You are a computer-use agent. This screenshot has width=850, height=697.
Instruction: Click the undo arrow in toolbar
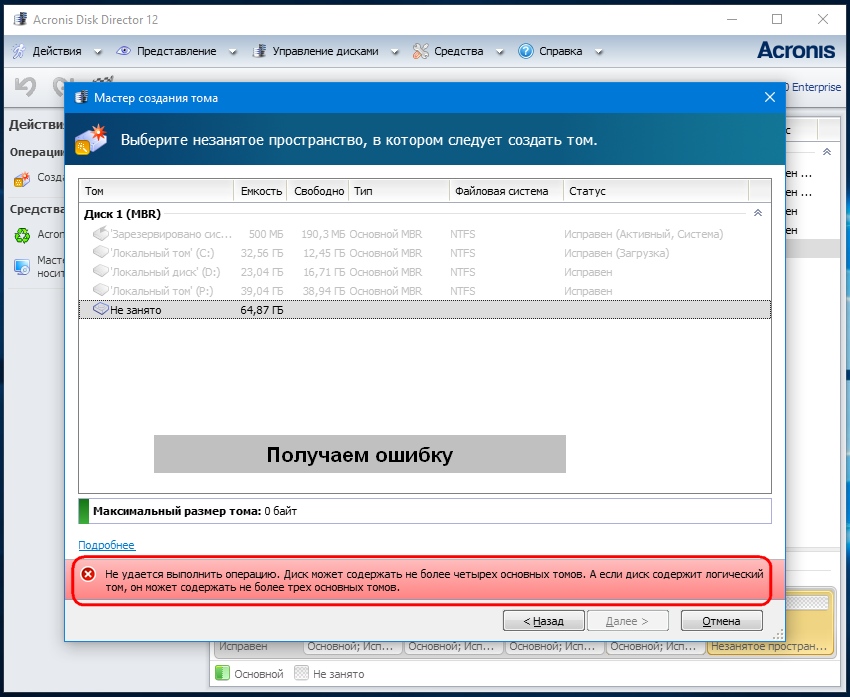25,88
